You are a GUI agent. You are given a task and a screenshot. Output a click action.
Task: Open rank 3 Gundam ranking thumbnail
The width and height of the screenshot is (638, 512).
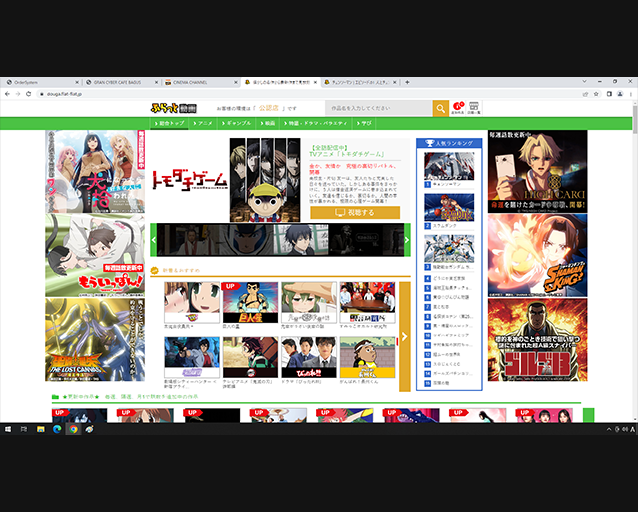(449, 249)
